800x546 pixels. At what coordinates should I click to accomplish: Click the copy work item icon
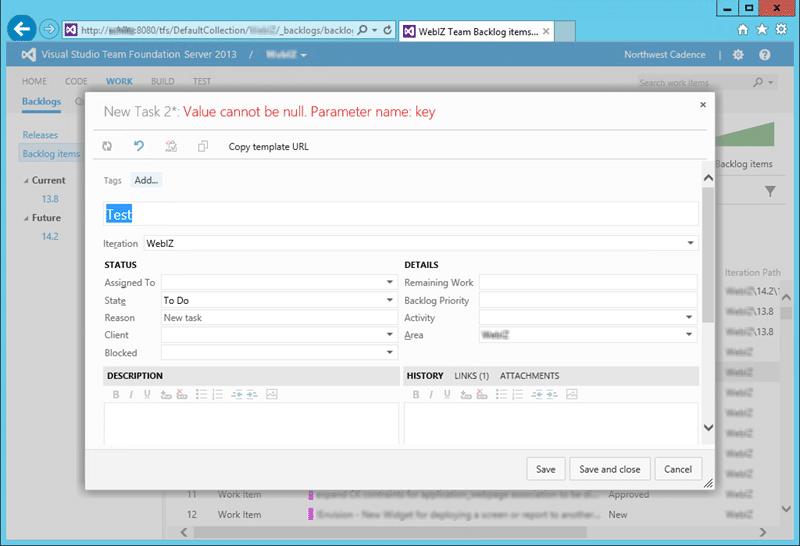pyautogui.click(x=203, y=146)
